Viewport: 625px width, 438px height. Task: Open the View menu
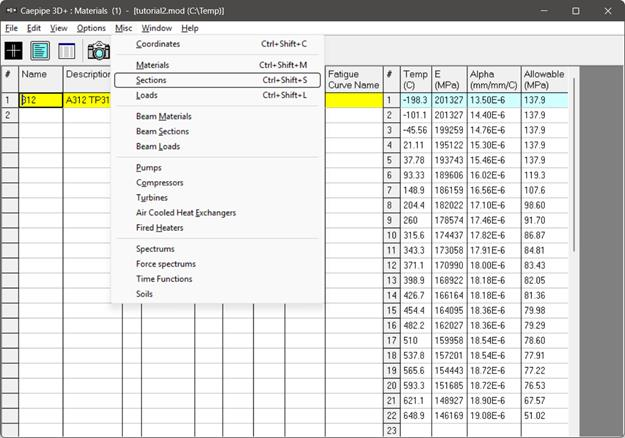tap(59, 28)
